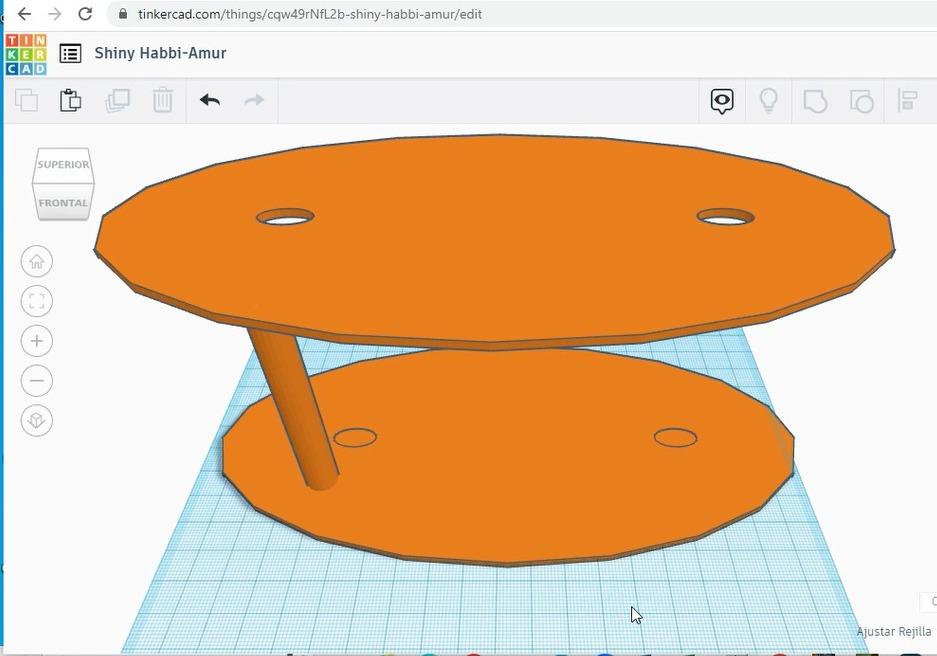Reload the browser page

(x=85, y=14)
